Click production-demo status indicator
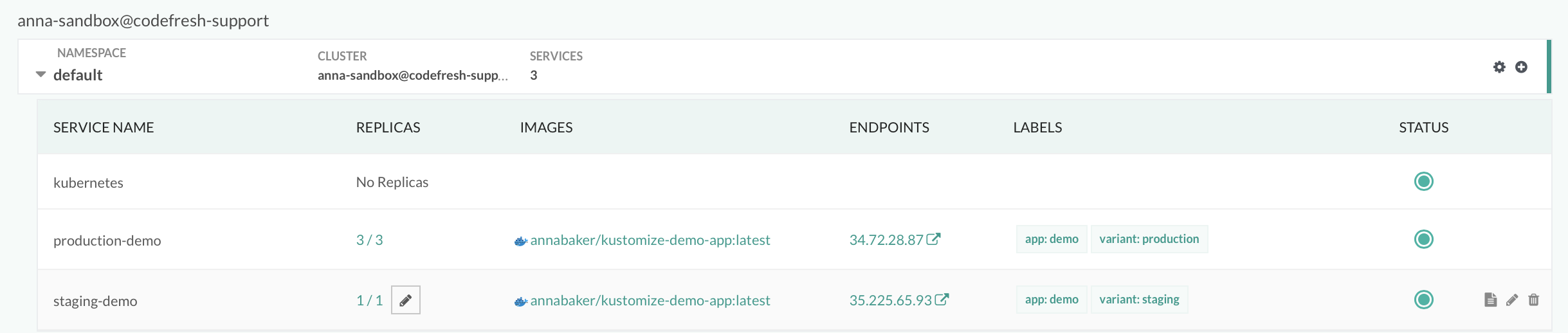 (x=1423, y=240)
